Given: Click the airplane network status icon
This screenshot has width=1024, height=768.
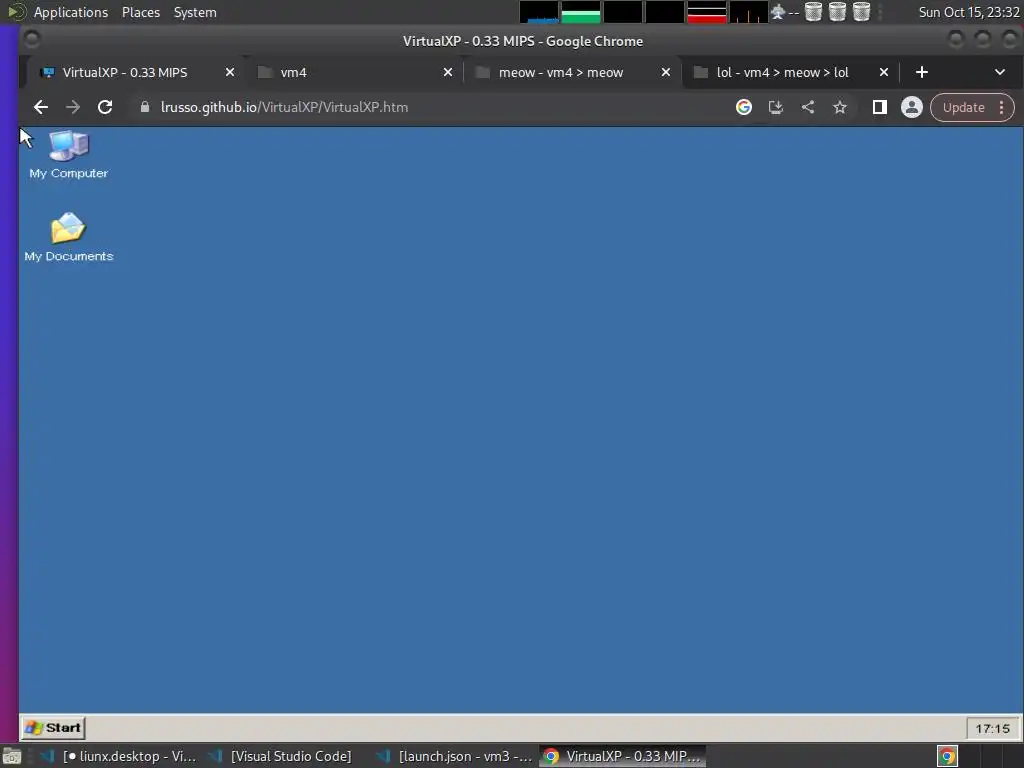Looking at the screenshot, I should point(777,12).
